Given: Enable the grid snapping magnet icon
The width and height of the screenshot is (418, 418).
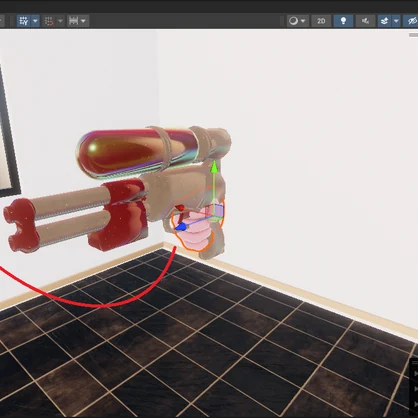Looking at the screenshot, I should 49,21.
